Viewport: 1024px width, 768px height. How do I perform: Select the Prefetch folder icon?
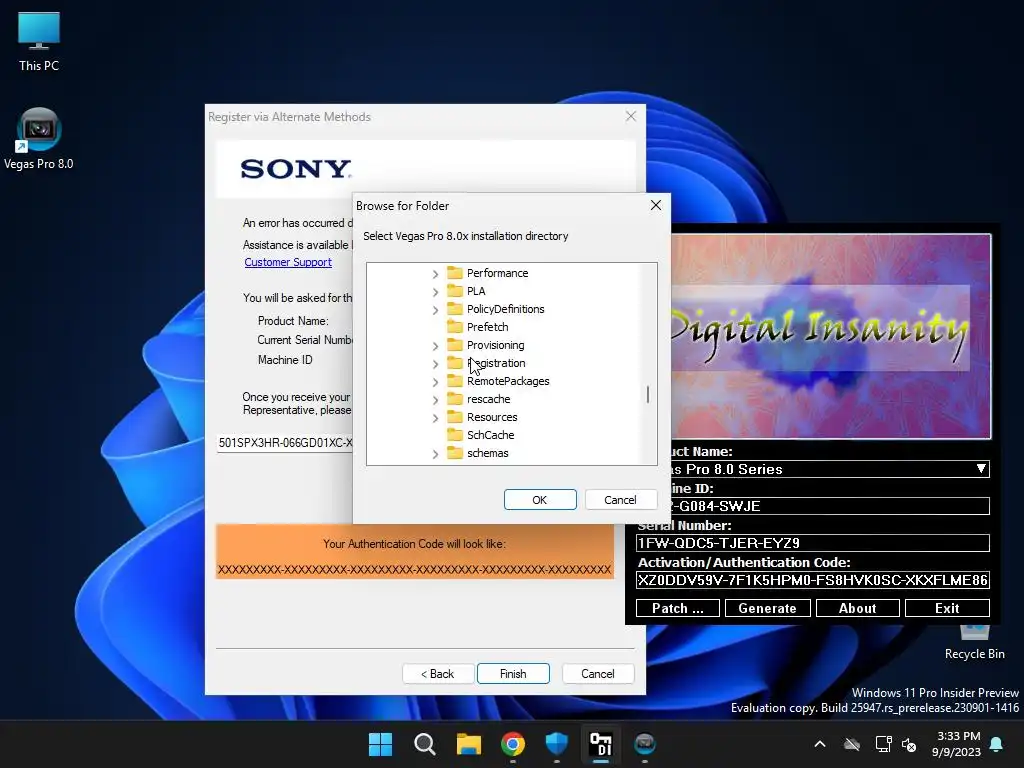[455, 327]
